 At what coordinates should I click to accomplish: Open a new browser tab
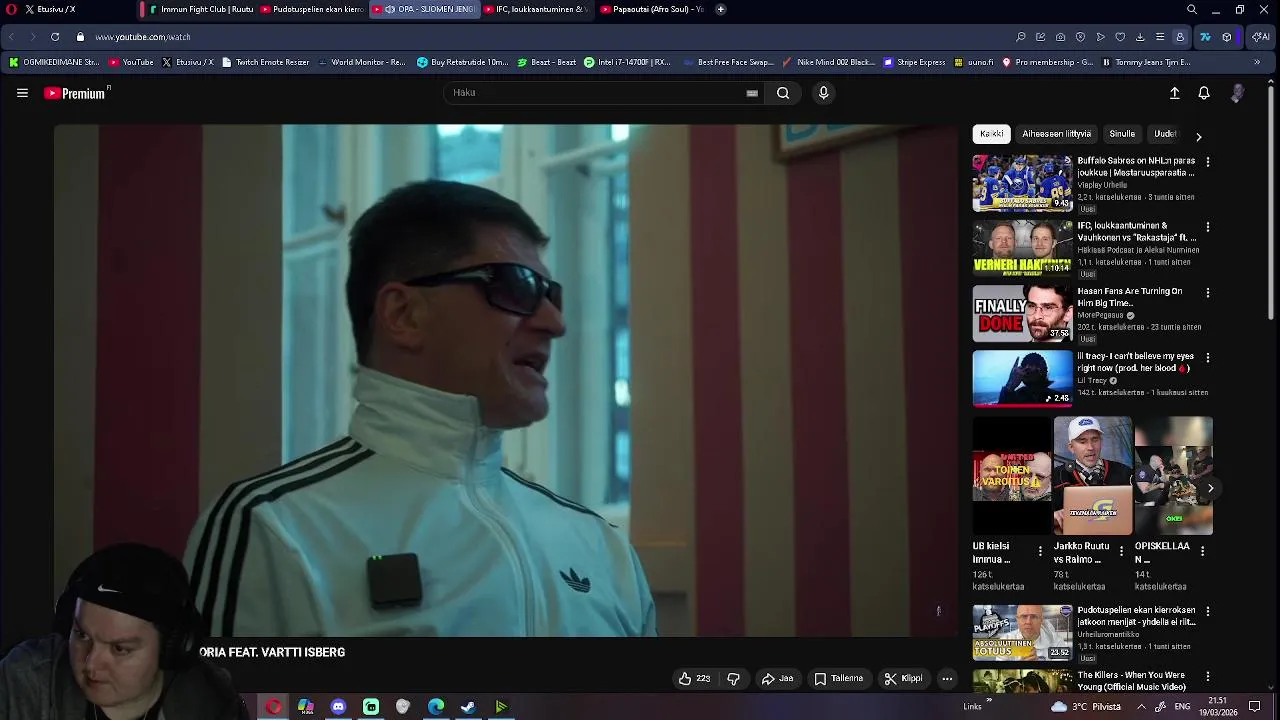(721, 9)
